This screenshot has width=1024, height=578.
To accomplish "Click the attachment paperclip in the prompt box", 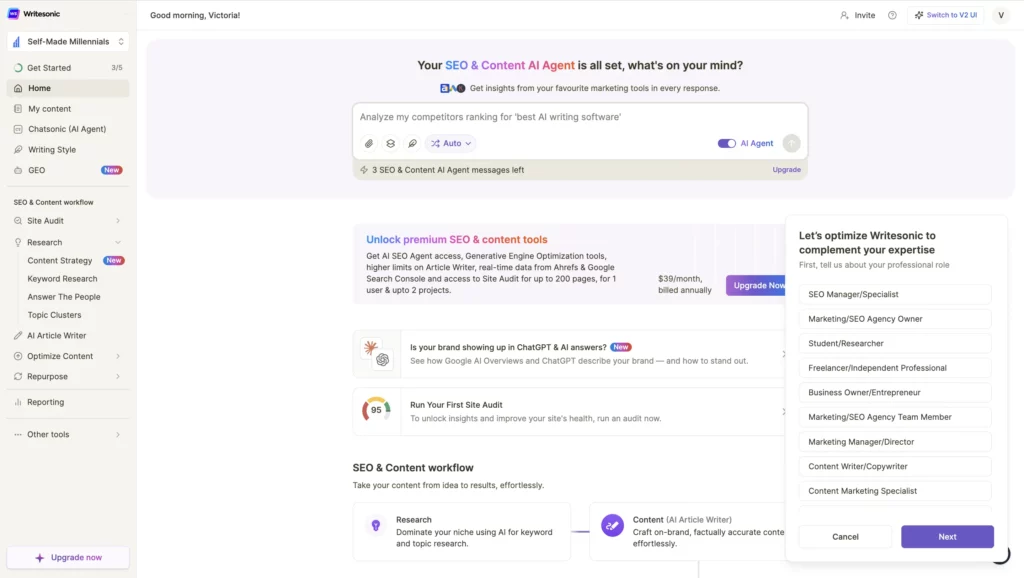I will [x=368, y=143].
